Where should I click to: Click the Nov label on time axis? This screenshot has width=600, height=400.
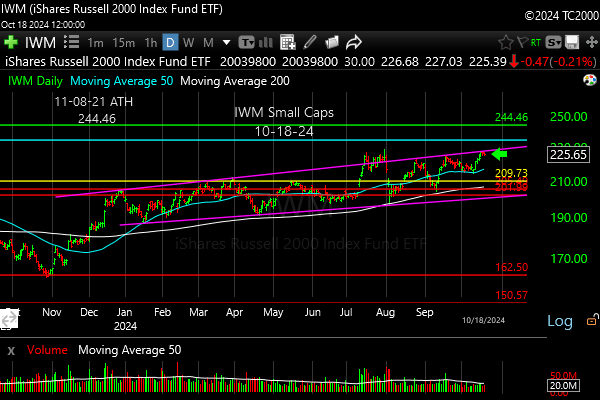click(x=52, y=312)
